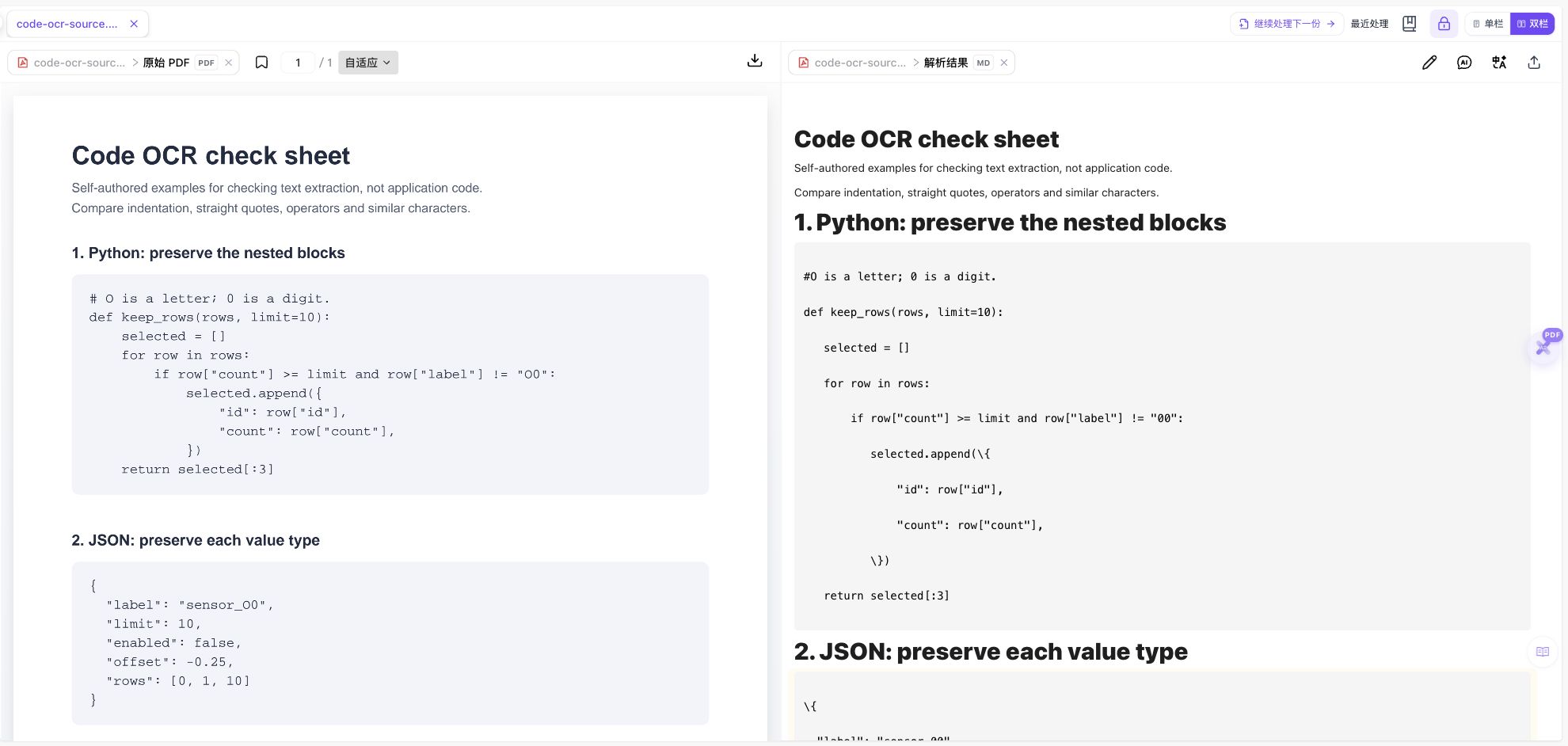Viewport: 1568px width, 746px height.
Task: Click parsed line 'for row in rows:'
Action: coord(877,383)
